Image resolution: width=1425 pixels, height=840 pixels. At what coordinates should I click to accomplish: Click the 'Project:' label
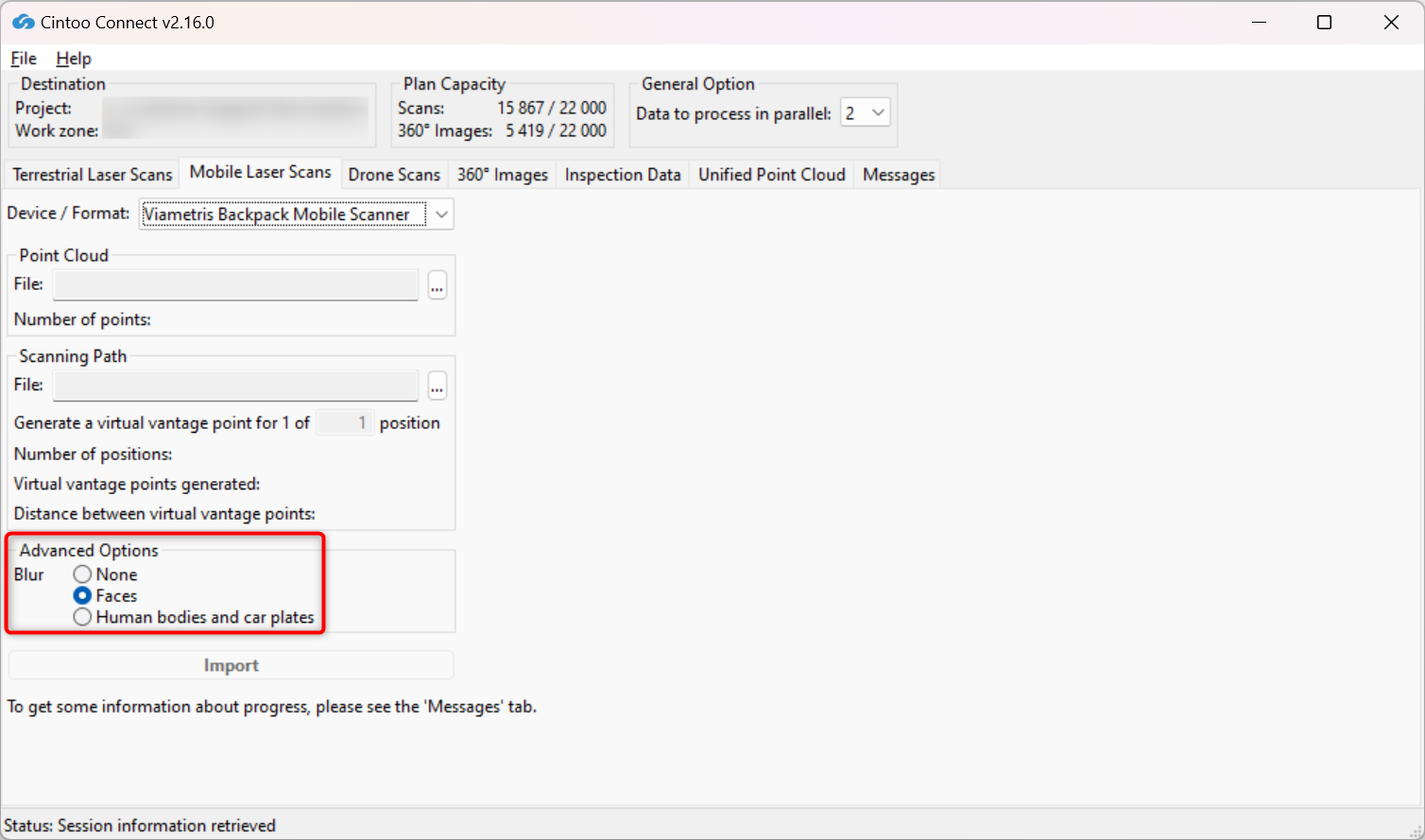[x=43, y=108]
